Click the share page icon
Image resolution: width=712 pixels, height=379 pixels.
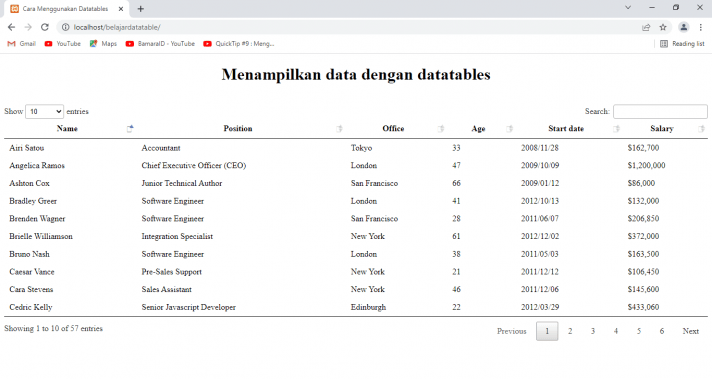click(x=646, y=27)
